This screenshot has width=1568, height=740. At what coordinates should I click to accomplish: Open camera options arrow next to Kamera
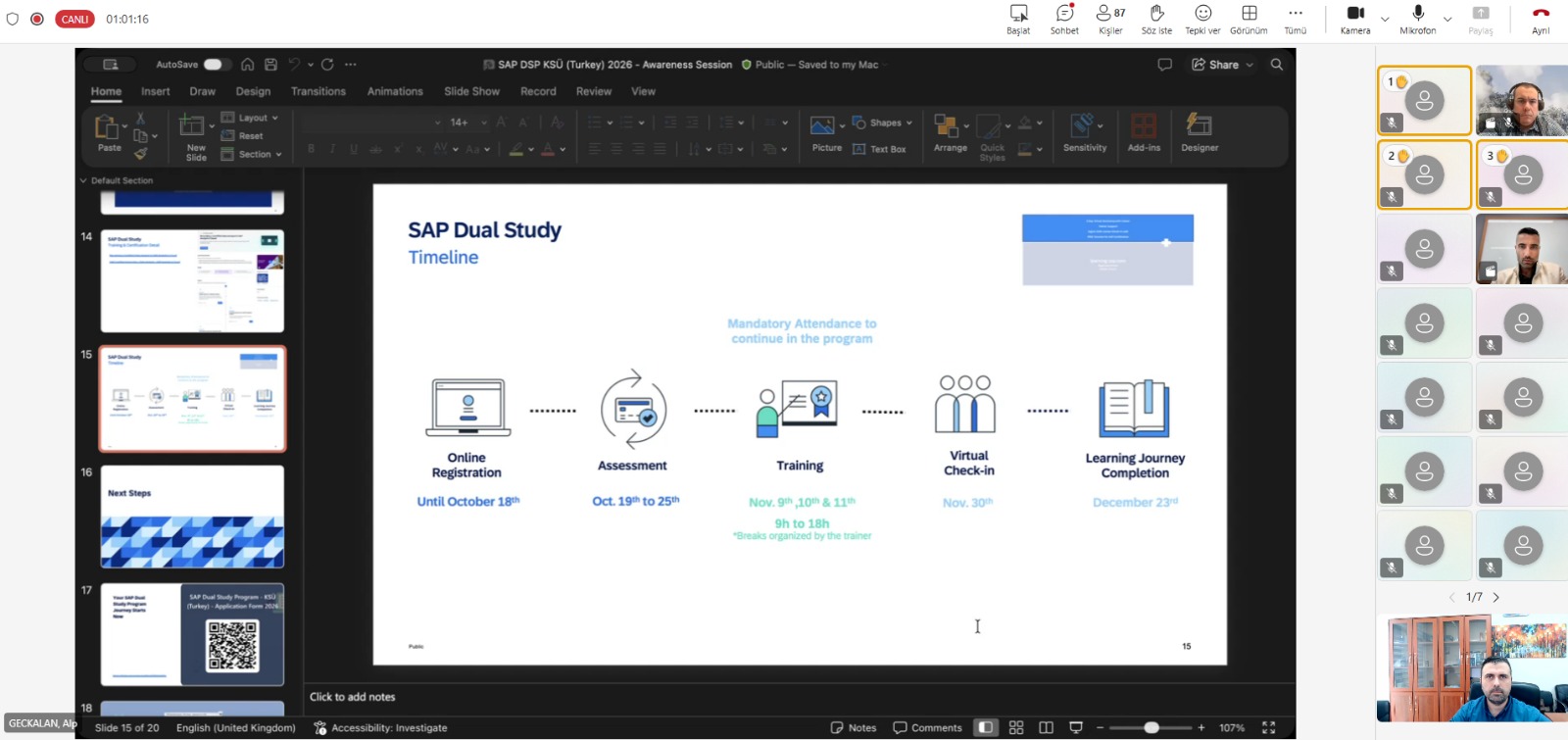coord(1385,19)
